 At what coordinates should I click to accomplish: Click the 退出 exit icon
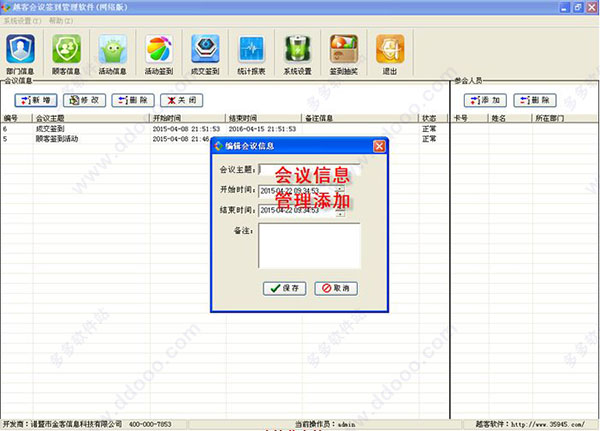pyautogui.click(x=390, y=53)
